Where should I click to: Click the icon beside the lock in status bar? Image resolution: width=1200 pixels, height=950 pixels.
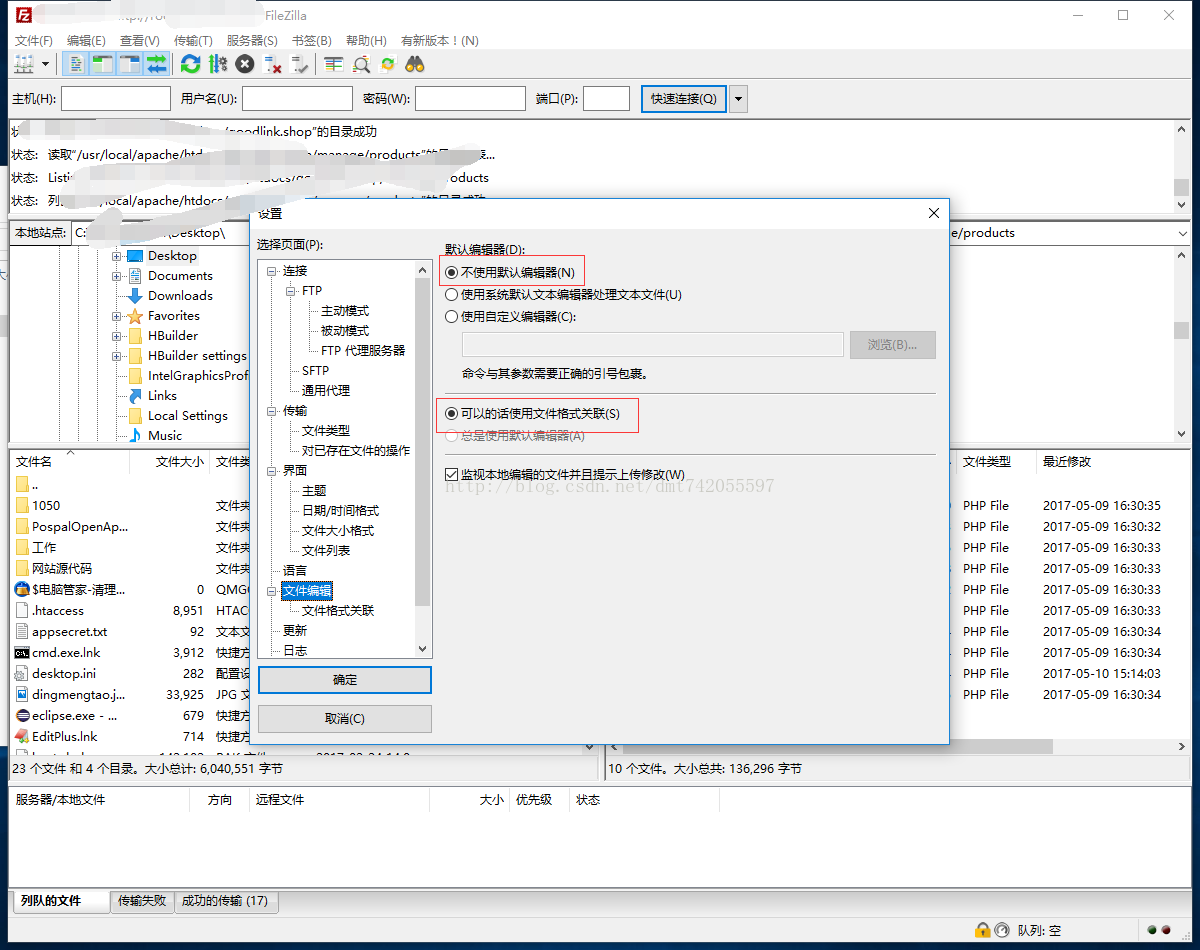click(1002, 930)
